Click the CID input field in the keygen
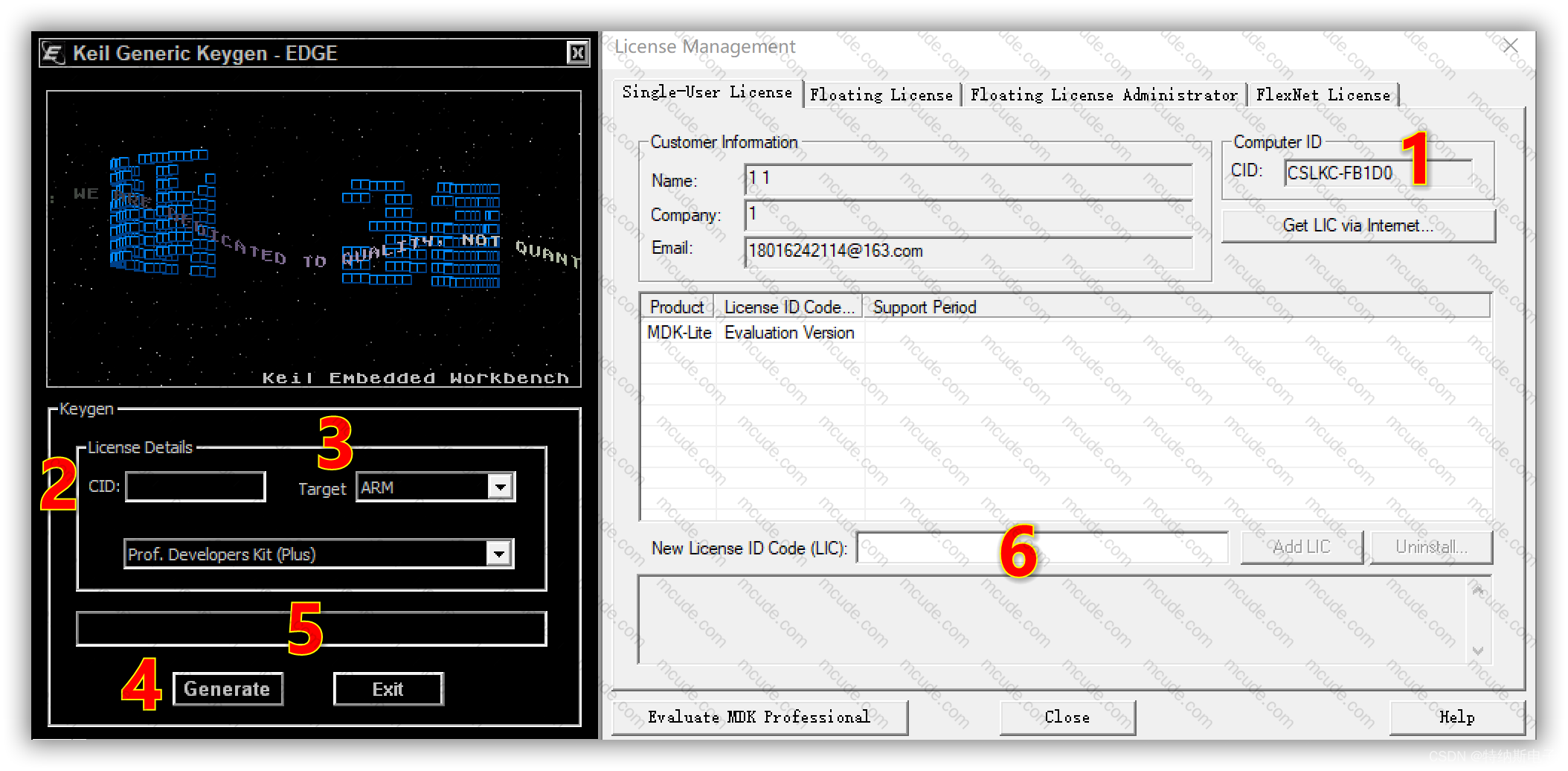The height and width of the screenshot is (771, 1568). [x=195, y=486]
